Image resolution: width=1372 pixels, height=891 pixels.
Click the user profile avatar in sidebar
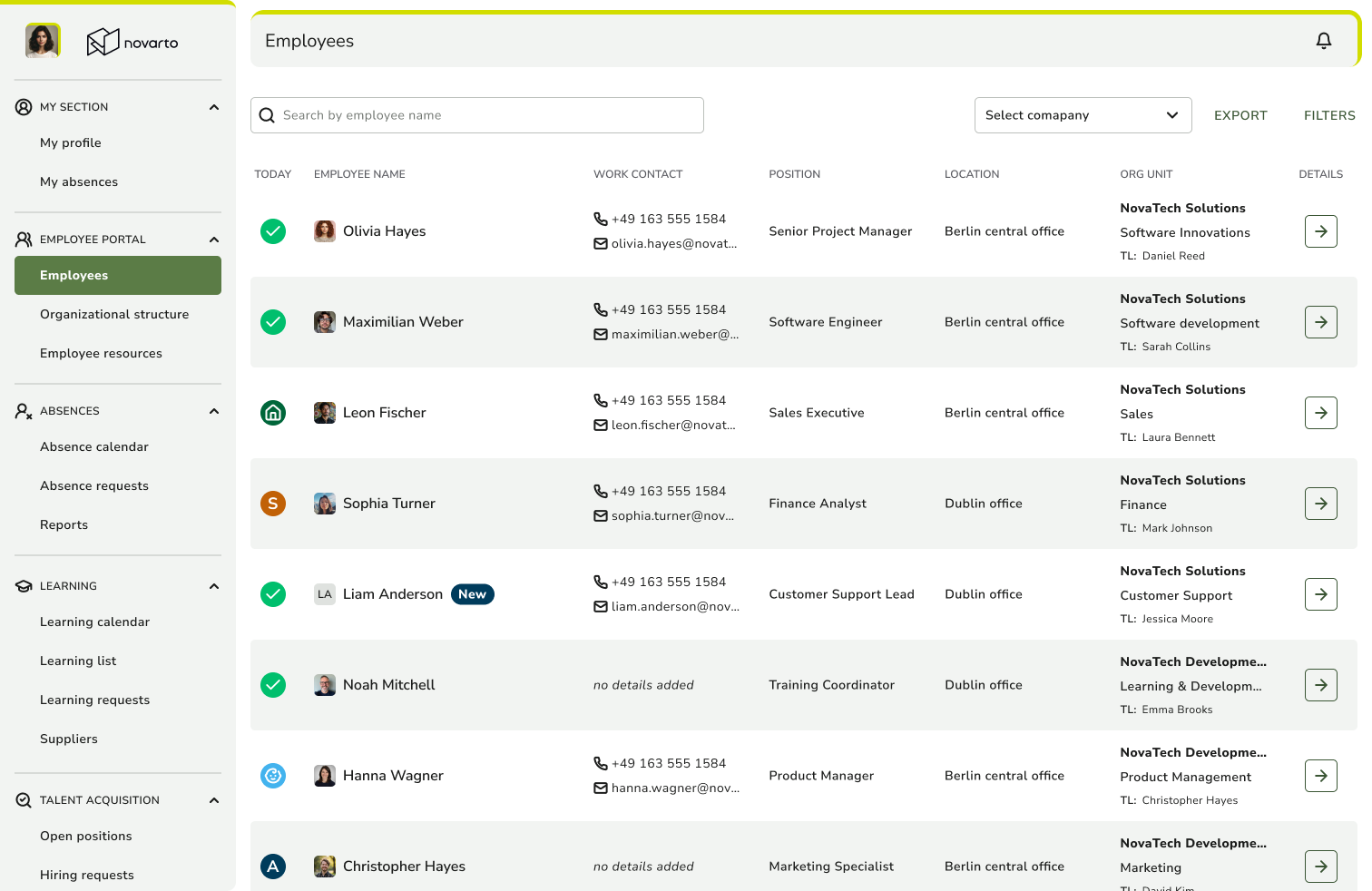click(x=43, y=41)
